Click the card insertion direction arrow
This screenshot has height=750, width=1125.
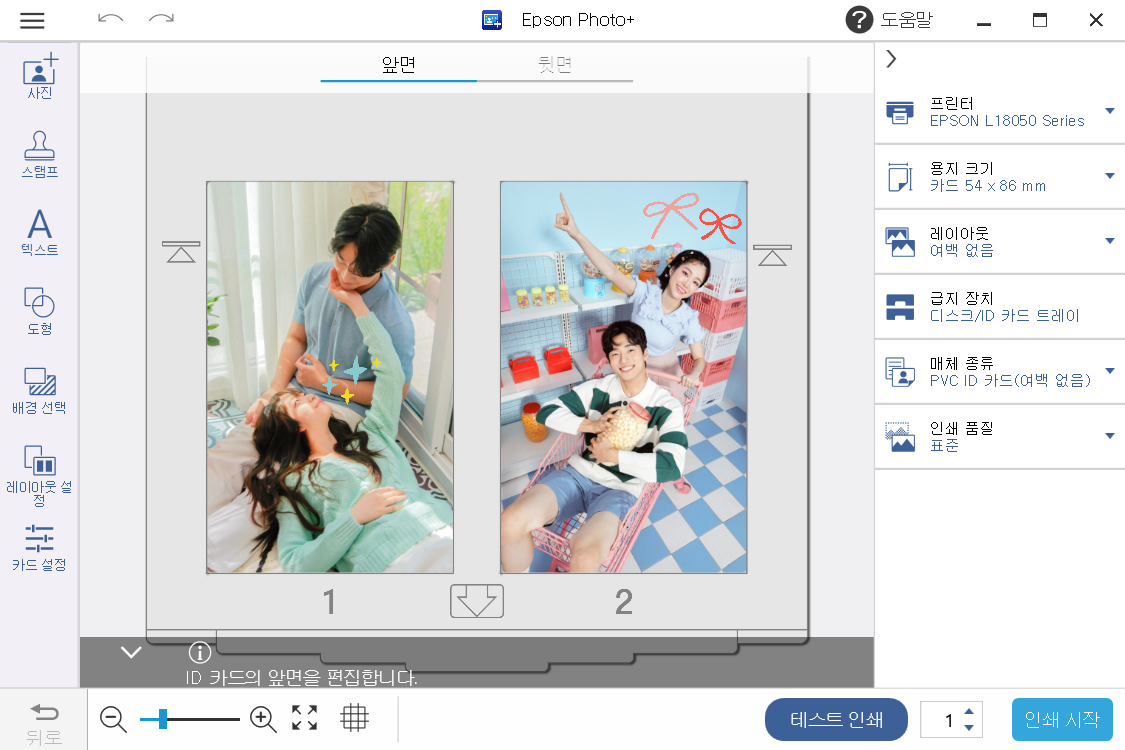tap(477, 601)
